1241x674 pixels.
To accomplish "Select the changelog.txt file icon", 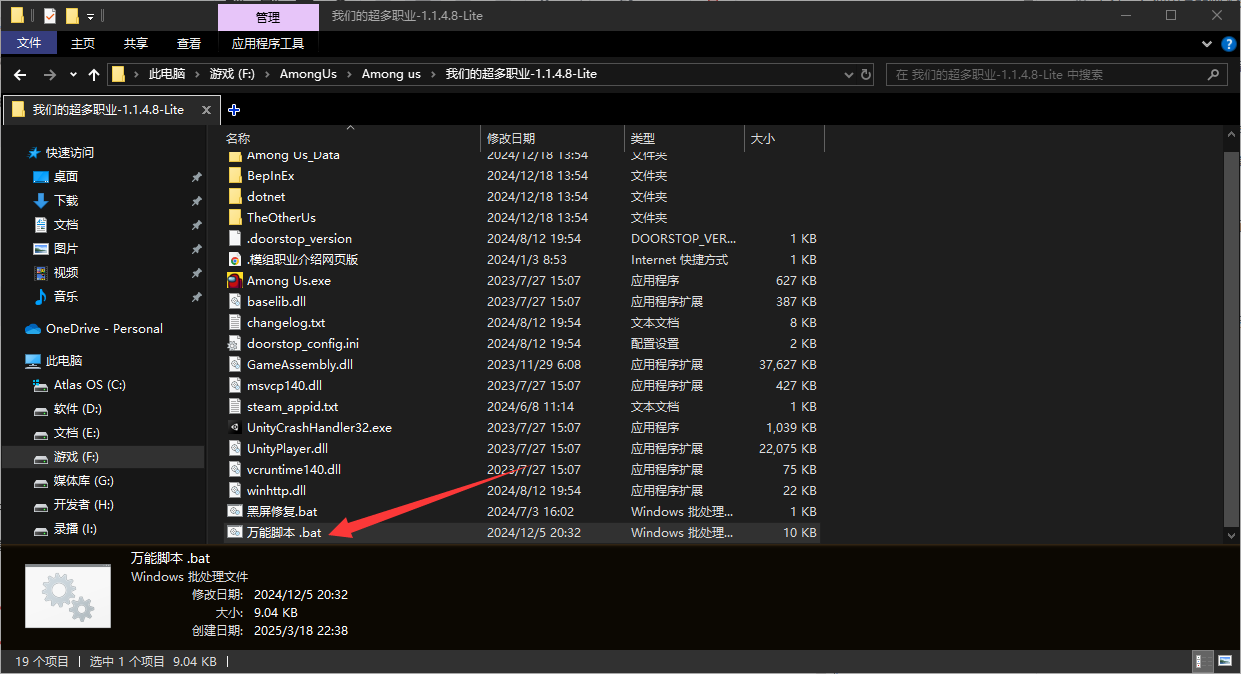I will [235, 322].
